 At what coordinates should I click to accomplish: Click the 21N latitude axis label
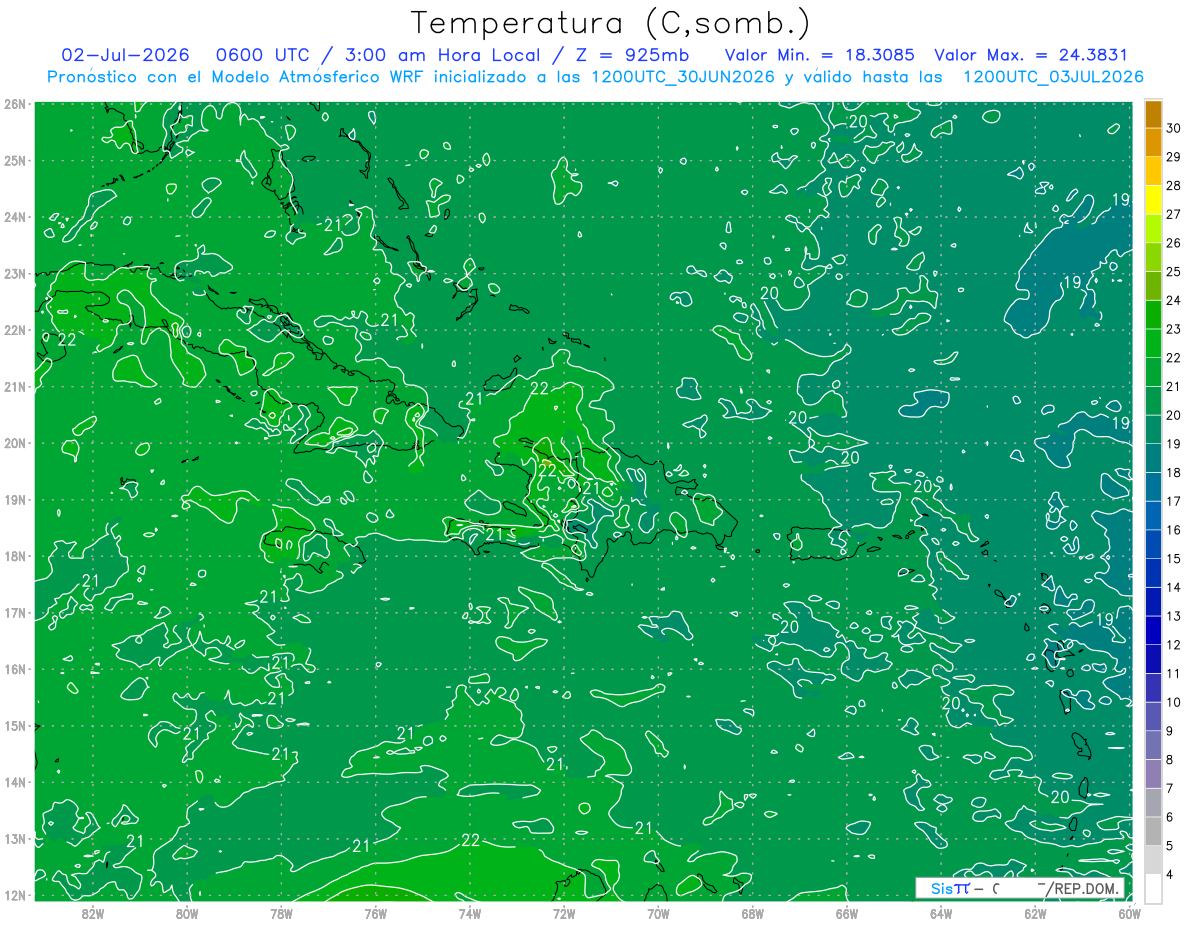tap(15, 386)
